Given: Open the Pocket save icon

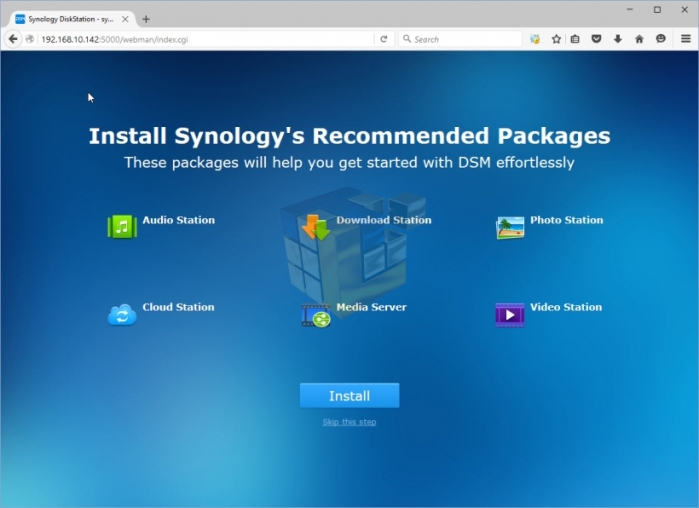Looking at the screenshot, I should pos(597,39).
